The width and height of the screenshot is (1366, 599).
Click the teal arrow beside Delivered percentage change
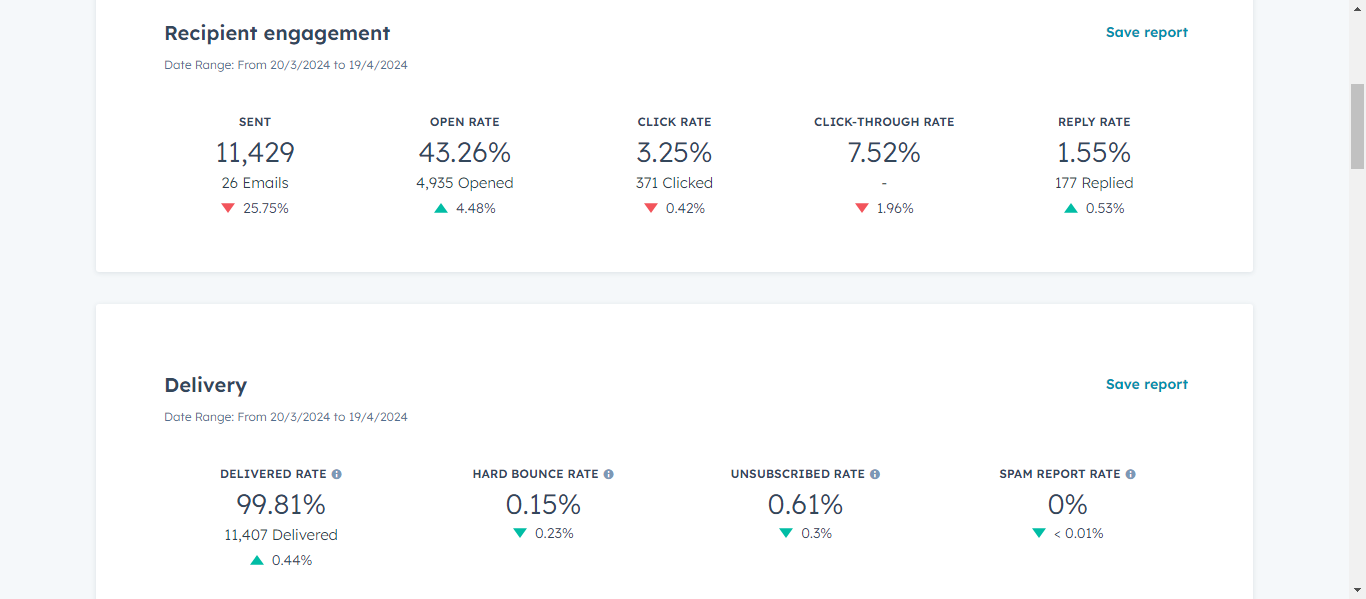[257, 560]
